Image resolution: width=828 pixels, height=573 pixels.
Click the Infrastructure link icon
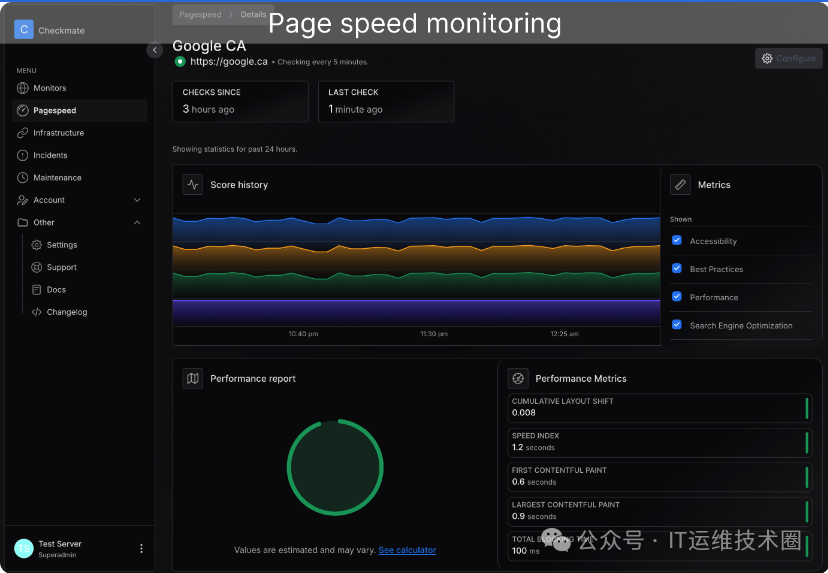coord(23,133)
